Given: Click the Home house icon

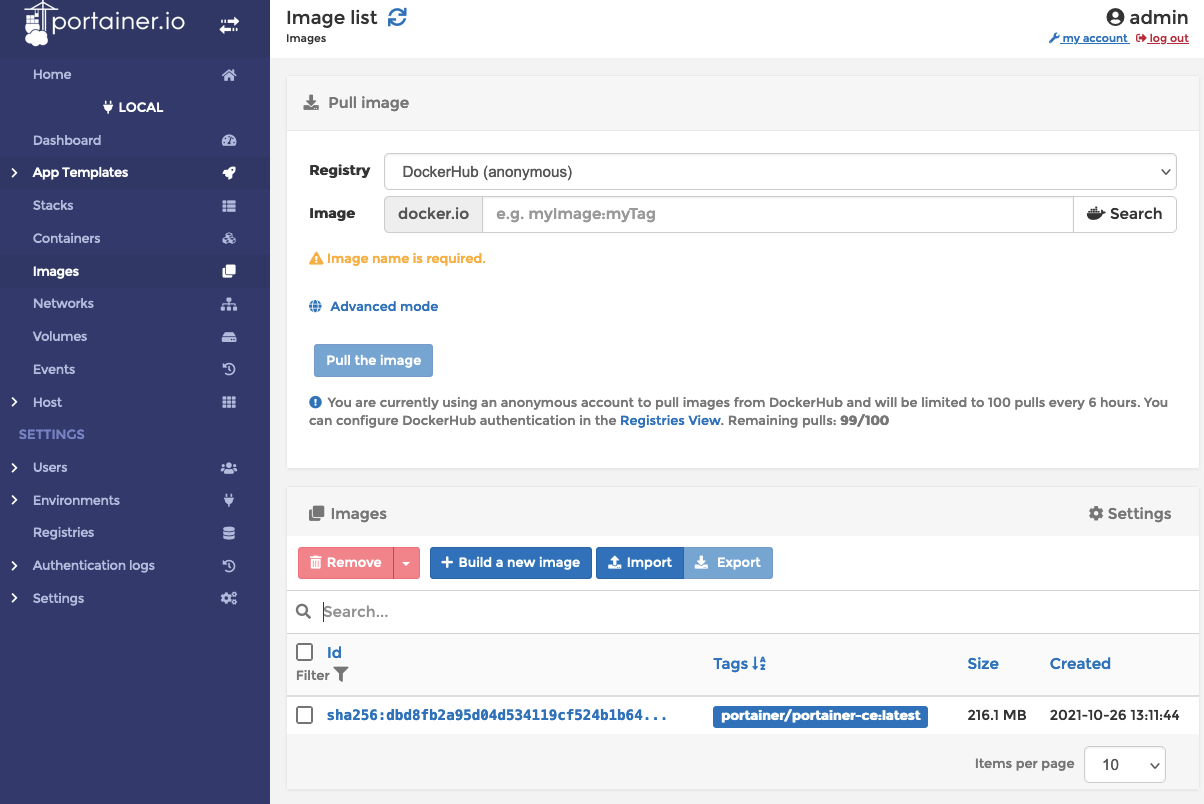Looking at the screenshot, I should pos(229,75).
